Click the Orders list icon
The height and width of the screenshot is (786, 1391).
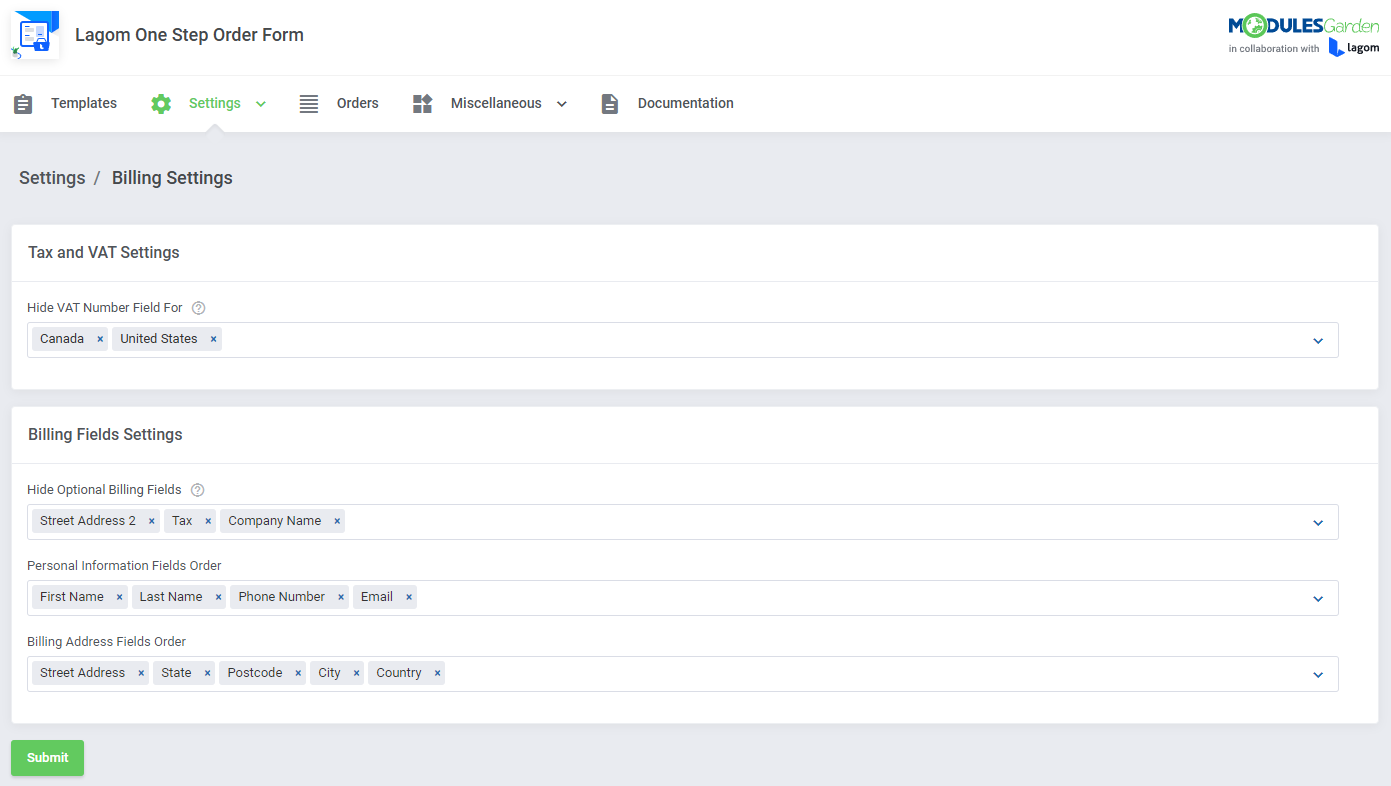pos(308,103)
